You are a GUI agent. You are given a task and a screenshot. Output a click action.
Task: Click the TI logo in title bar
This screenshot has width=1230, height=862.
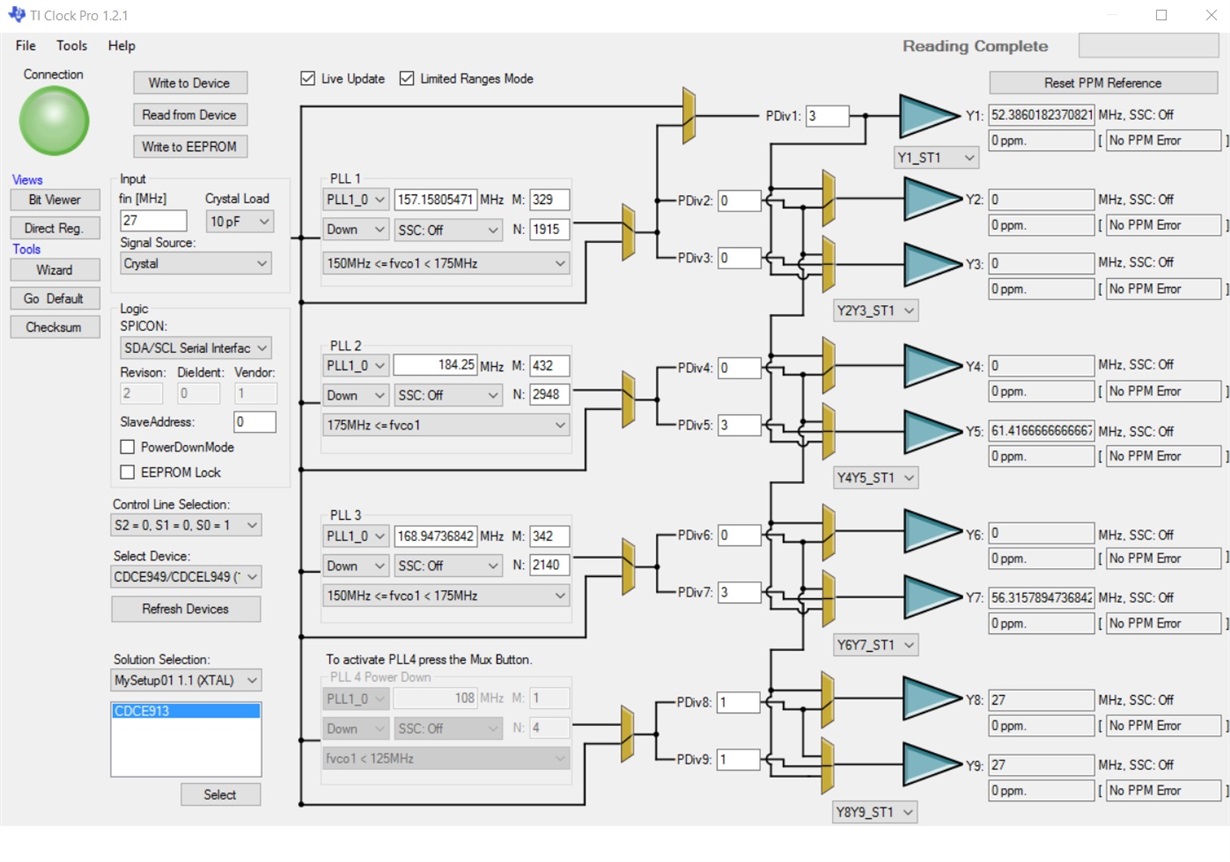(17, 15)
